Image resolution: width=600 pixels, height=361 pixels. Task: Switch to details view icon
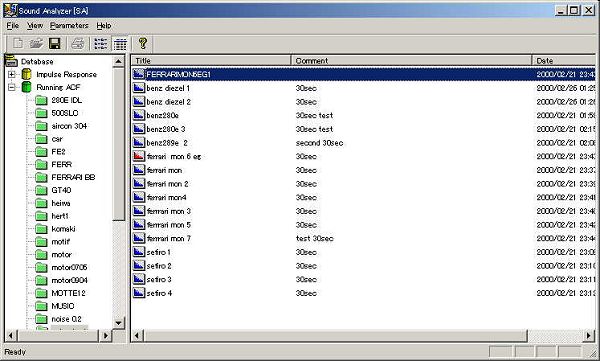pos(120,44)
